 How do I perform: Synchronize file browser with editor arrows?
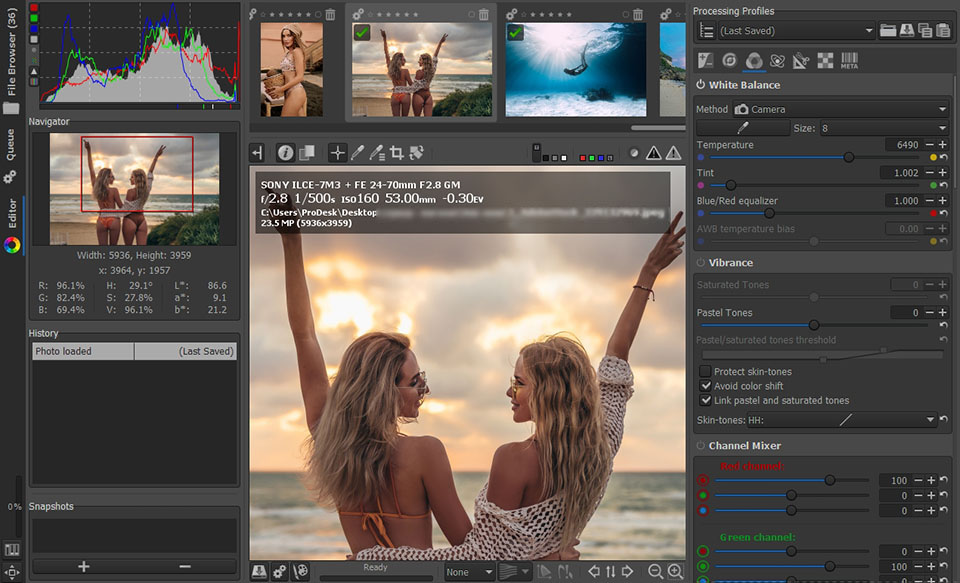coord(610,571)
